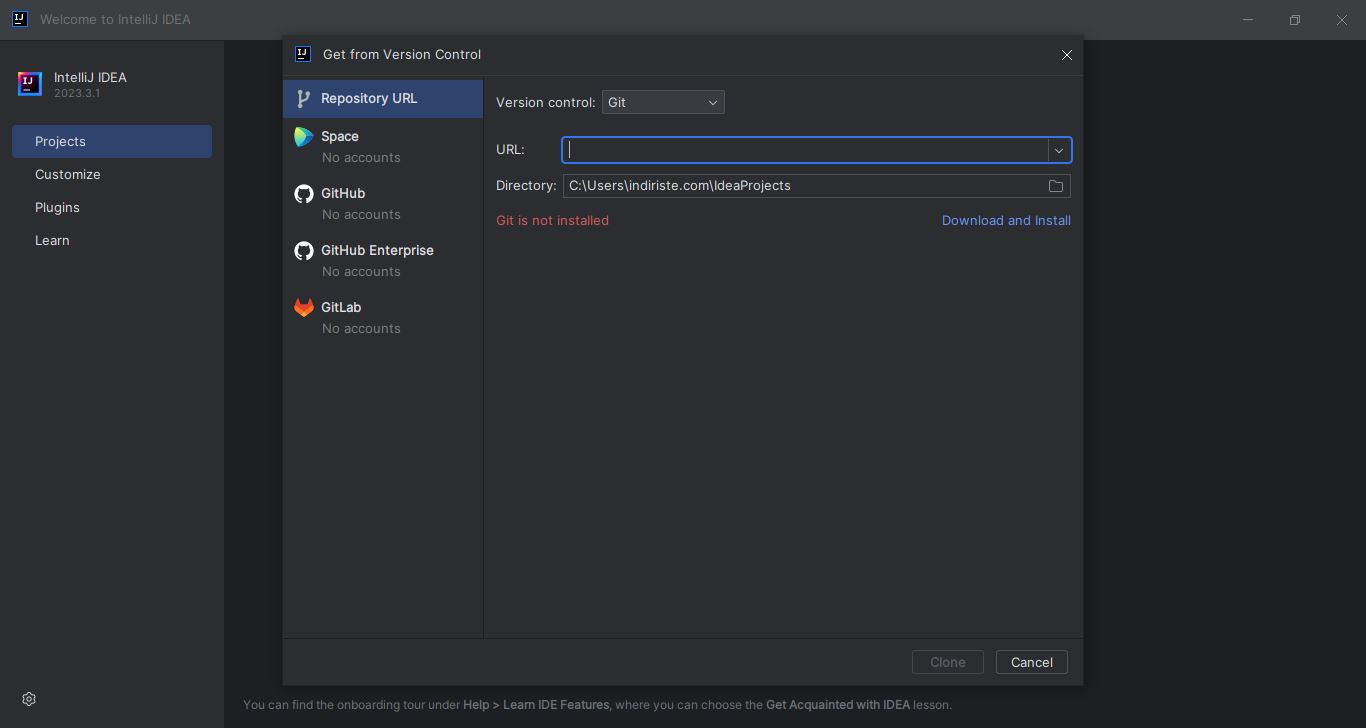The height and width of the screenshot is (728, 1366).
Task: Click the Download and Install link
Action: click(1006, 220)
